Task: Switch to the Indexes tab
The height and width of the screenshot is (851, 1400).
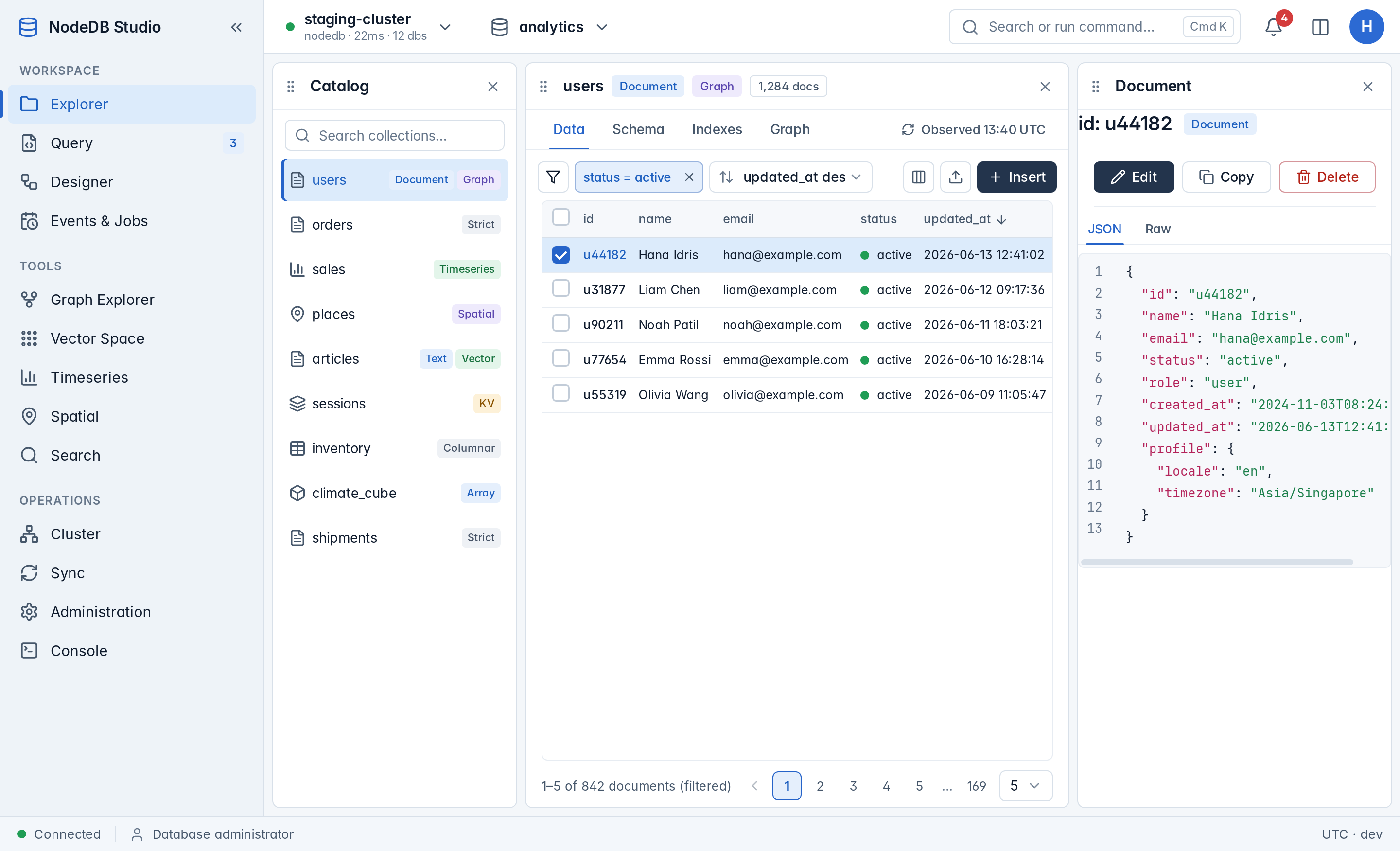Action: tap(717, 130)
